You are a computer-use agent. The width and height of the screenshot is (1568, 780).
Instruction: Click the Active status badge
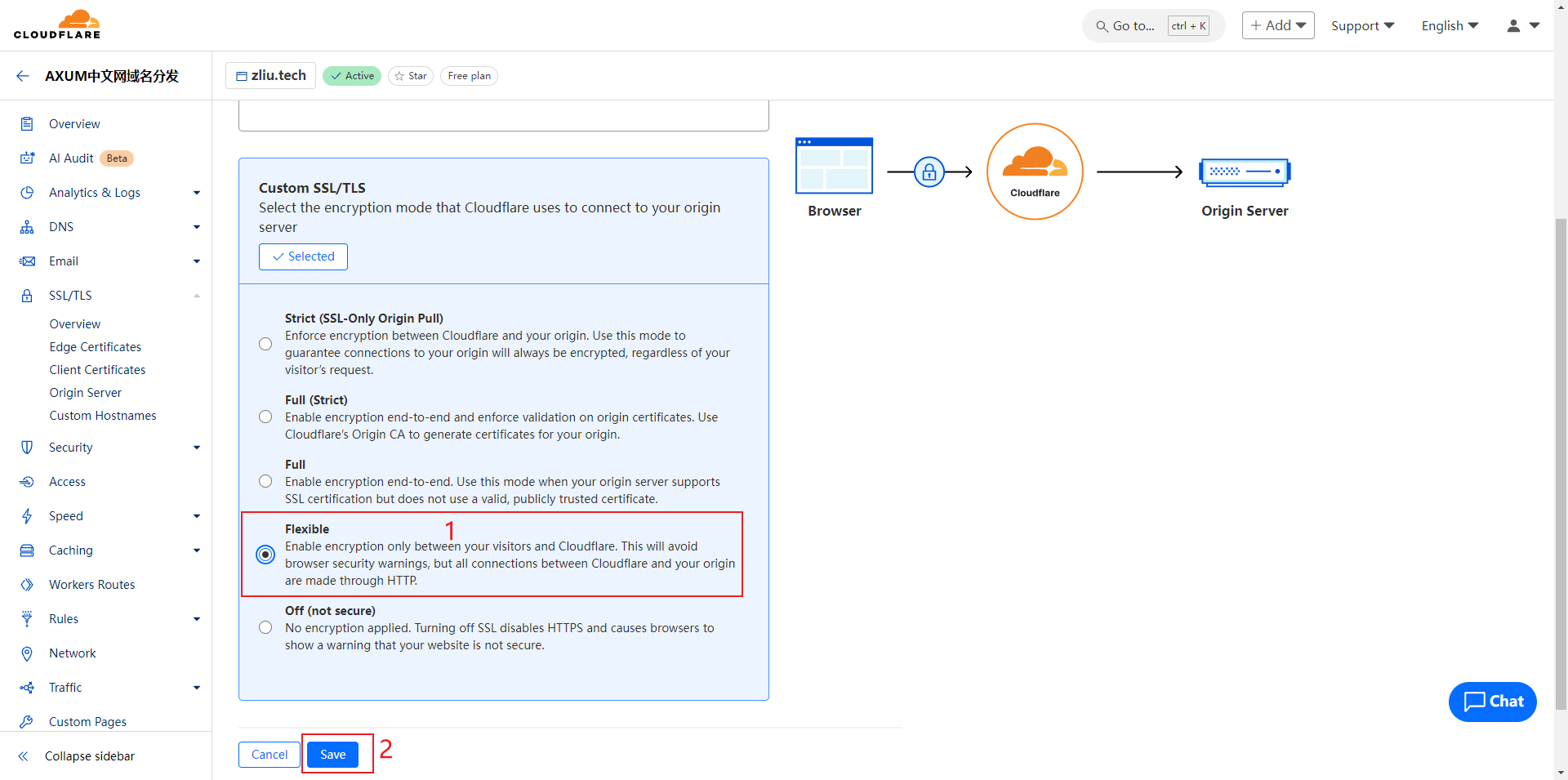[352, 76]
